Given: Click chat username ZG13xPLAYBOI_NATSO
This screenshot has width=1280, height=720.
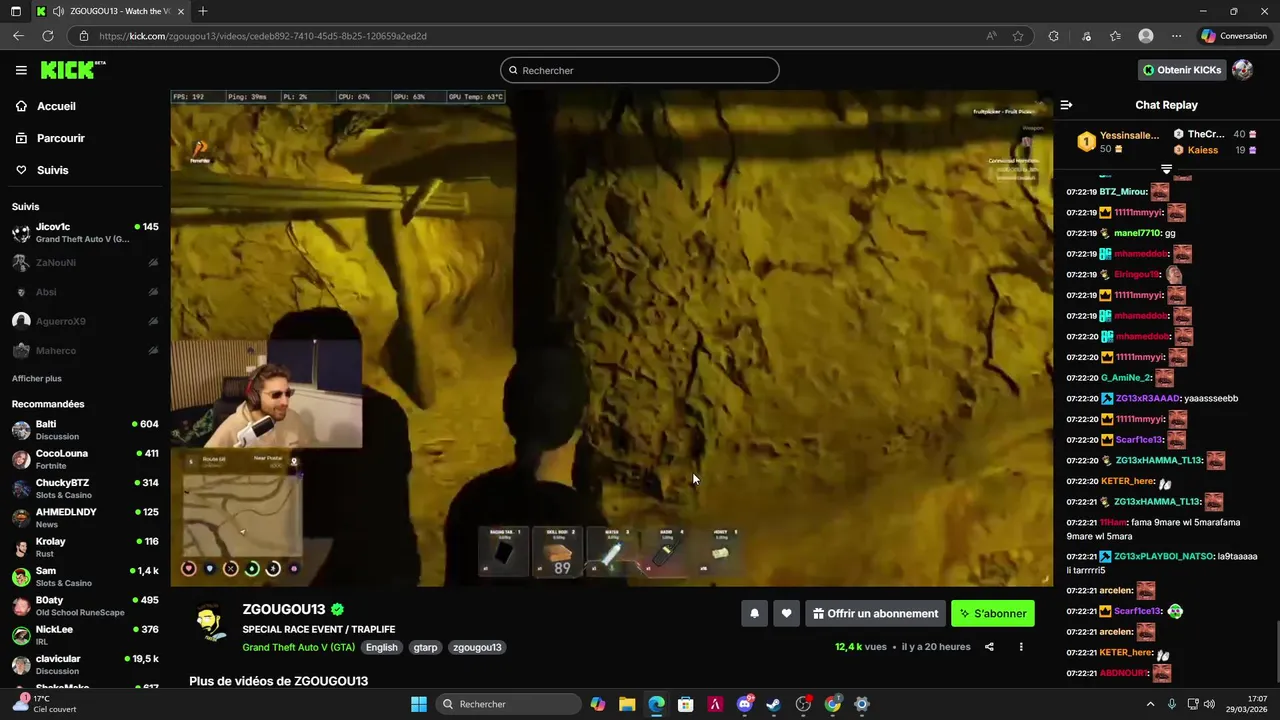Looking at the screenshot, I should (x=1164, y=556).
